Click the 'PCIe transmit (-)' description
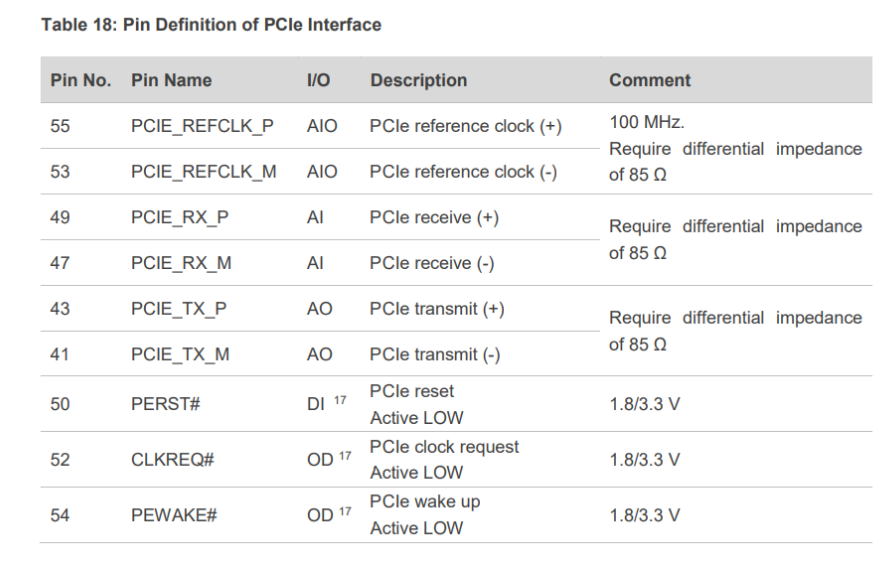896x564 pixels. (x=434, y=354)
